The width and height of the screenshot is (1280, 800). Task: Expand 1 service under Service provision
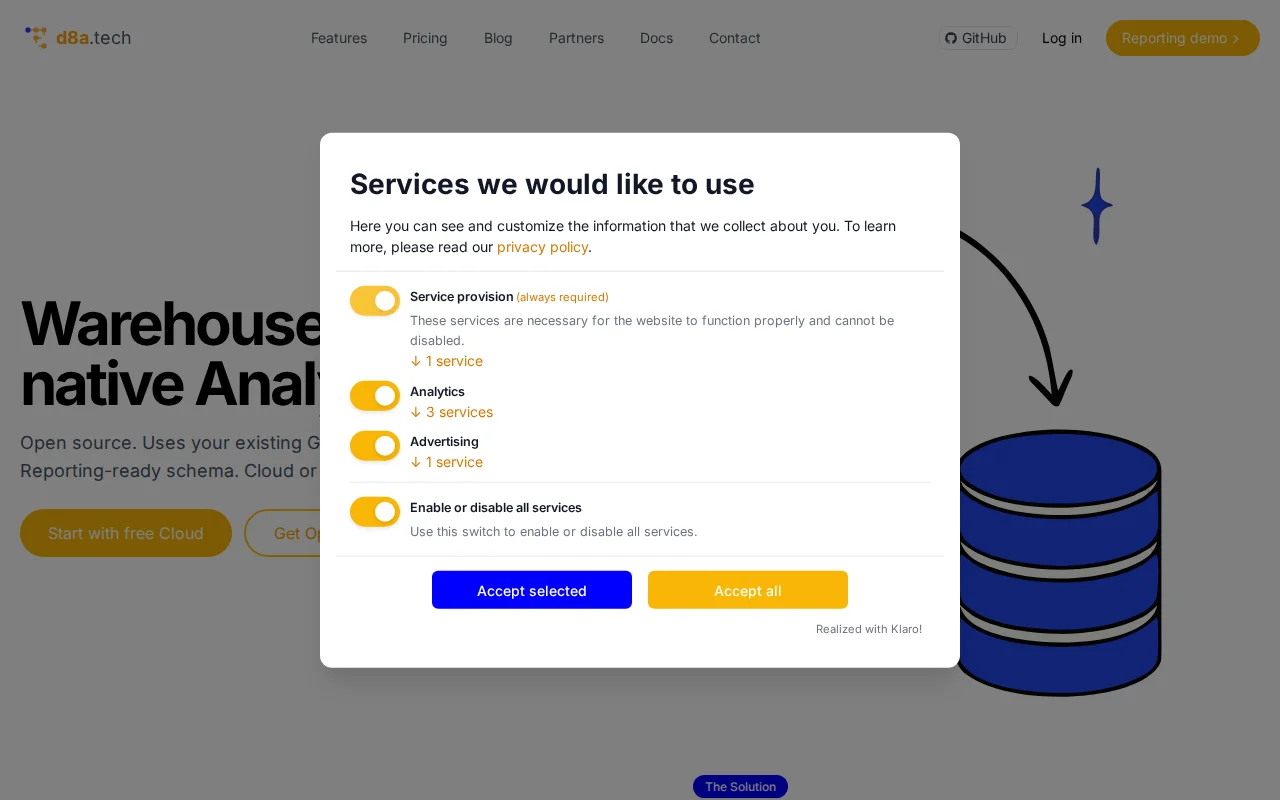446,361
